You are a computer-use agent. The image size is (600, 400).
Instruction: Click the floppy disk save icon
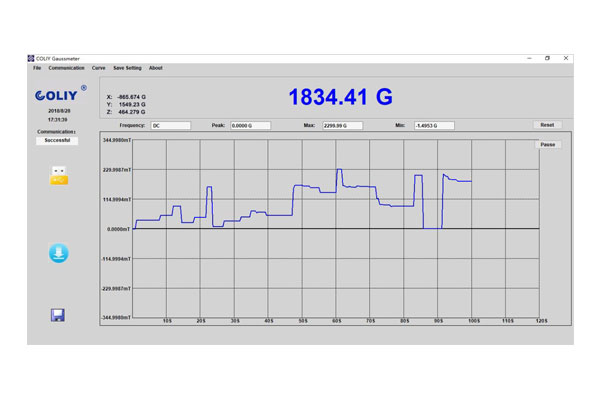coord(59,315)
